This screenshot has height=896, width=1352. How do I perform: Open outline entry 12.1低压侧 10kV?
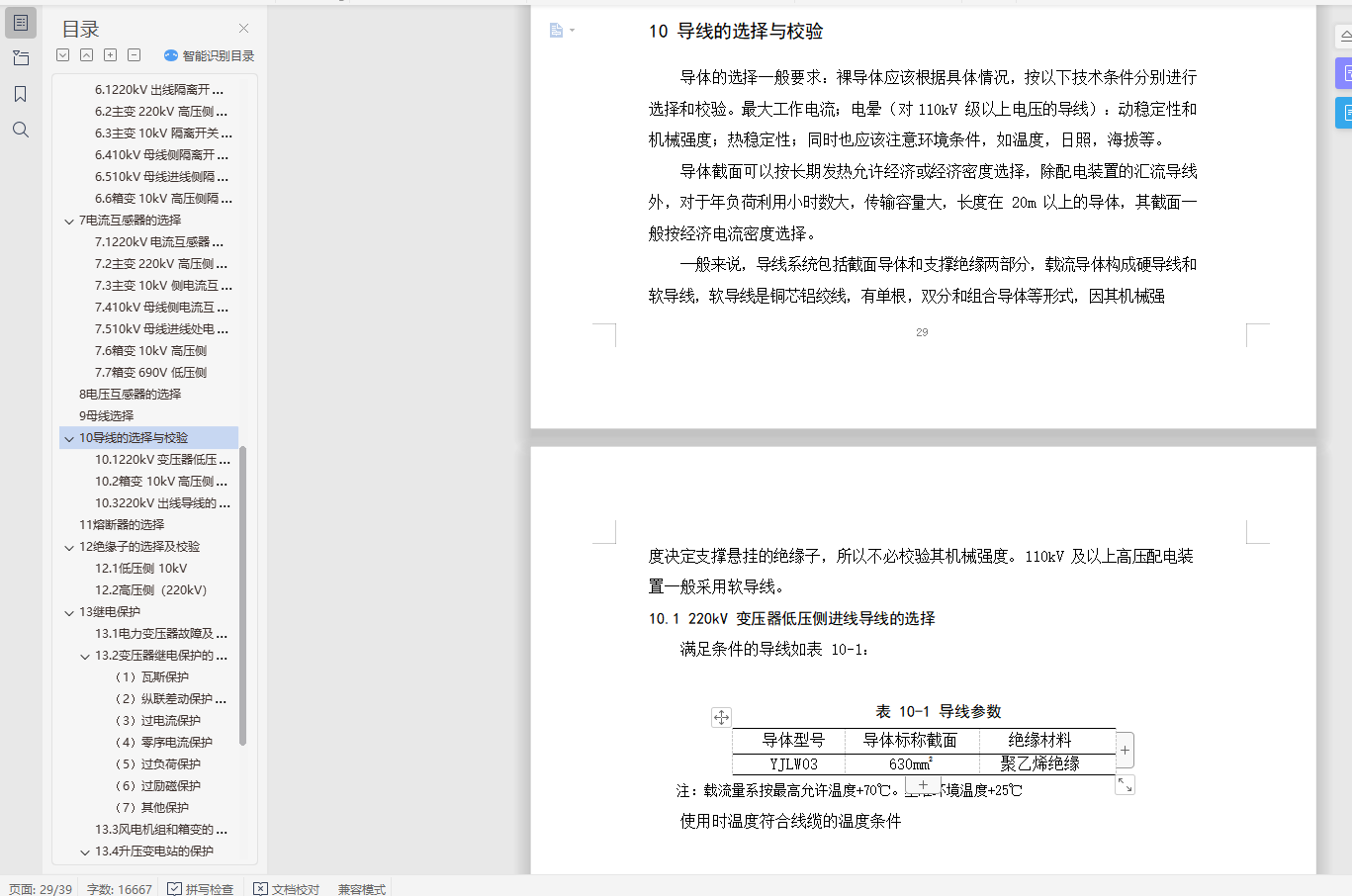pyautogui.click(x=141, y=568)
